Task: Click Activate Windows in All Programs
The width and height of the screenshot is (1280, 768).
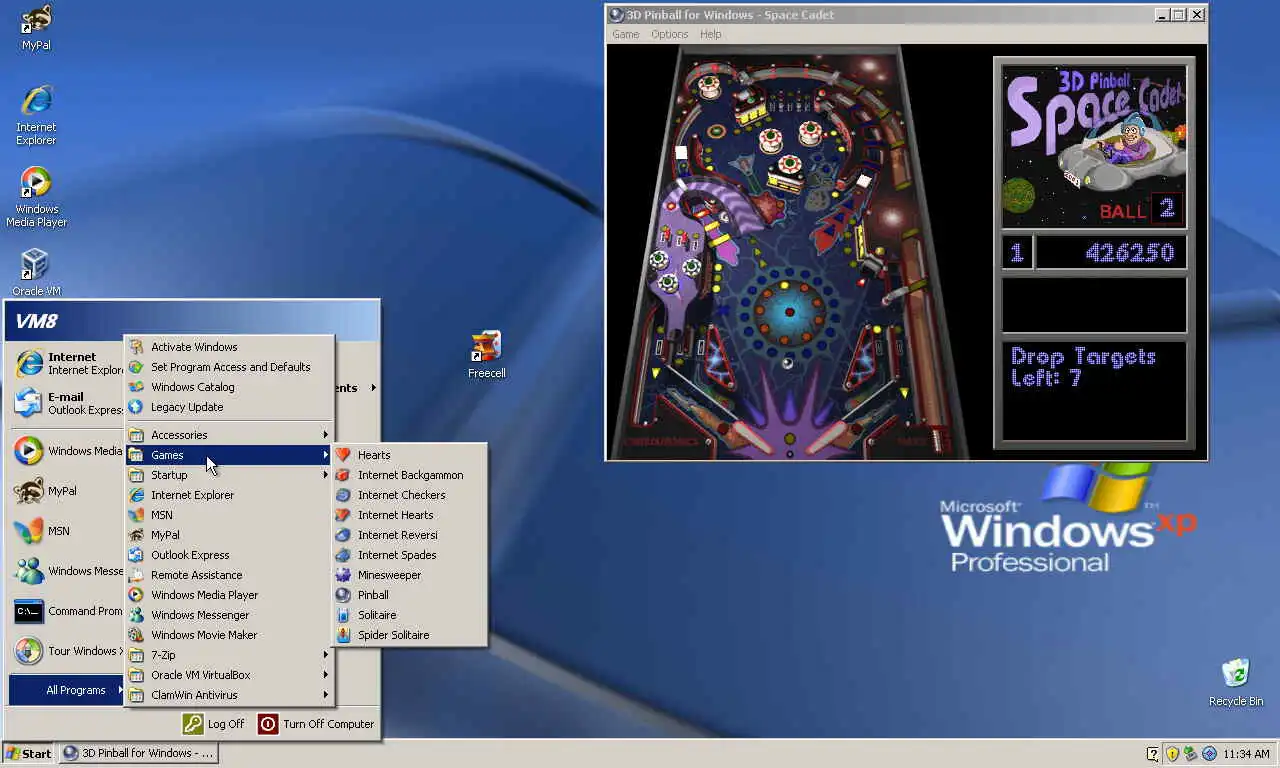Action: pos(229,347)
